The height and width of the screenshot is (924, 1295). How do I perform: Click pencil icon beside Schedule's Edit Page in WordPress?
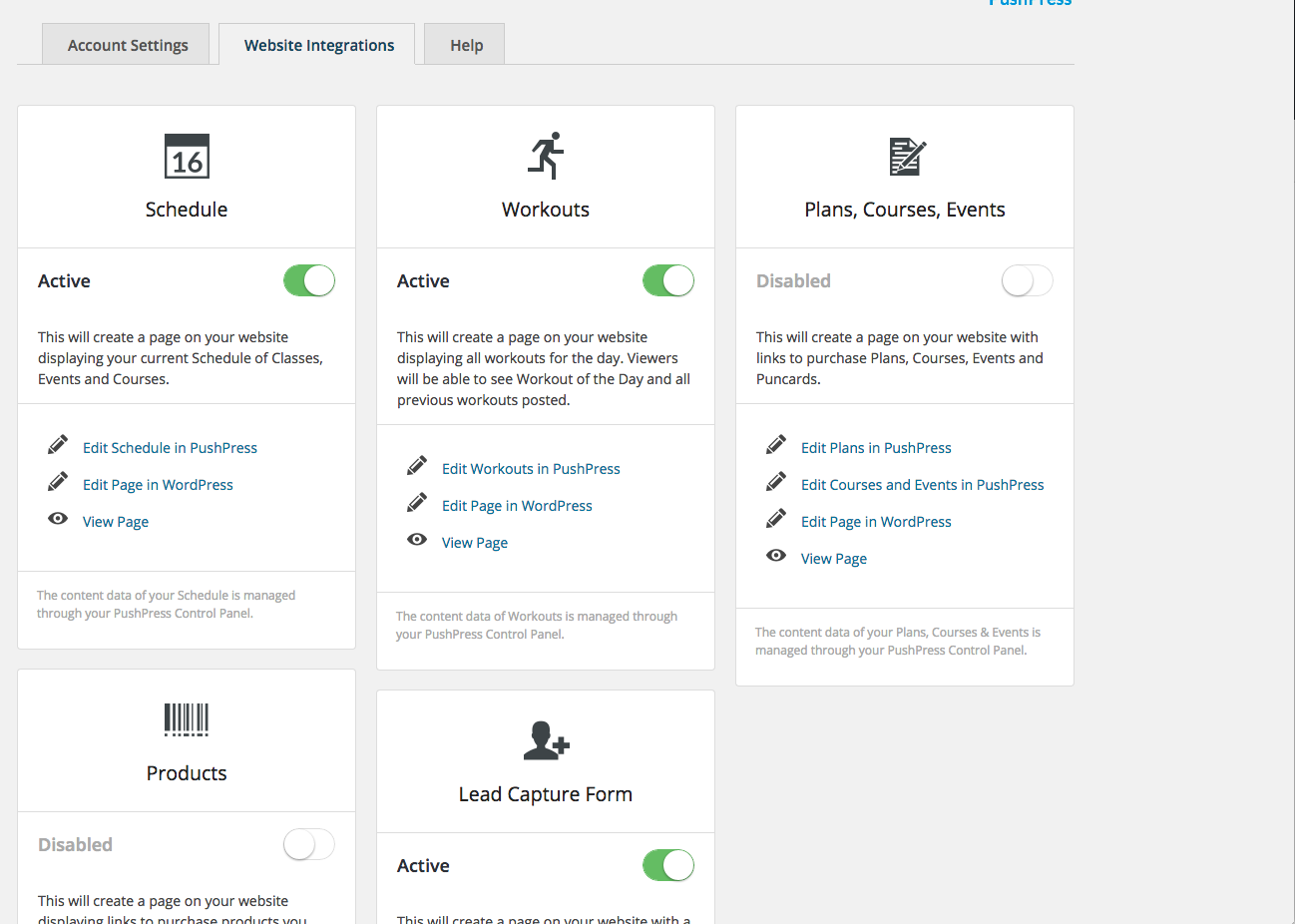(x=58, y=481)
